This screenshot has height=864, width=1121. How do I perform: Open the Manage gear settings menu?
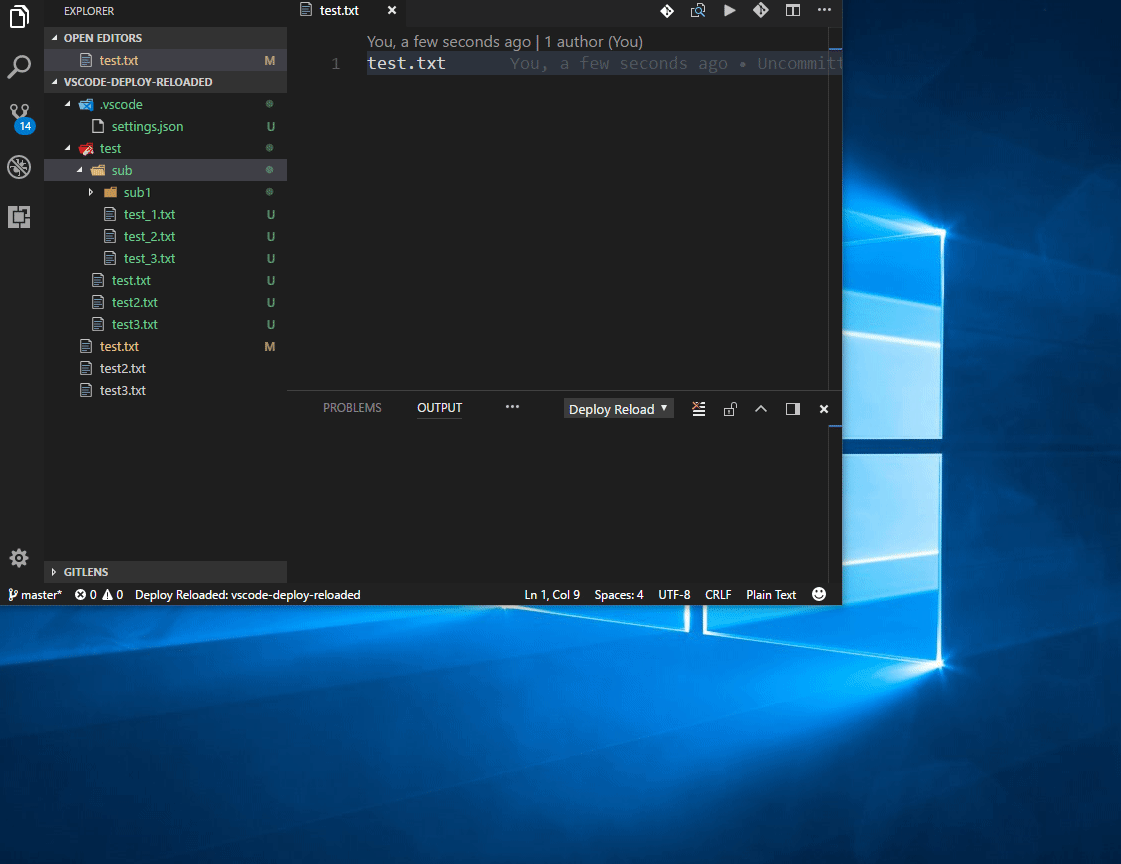pyautogui.click(x=19, y=558)
